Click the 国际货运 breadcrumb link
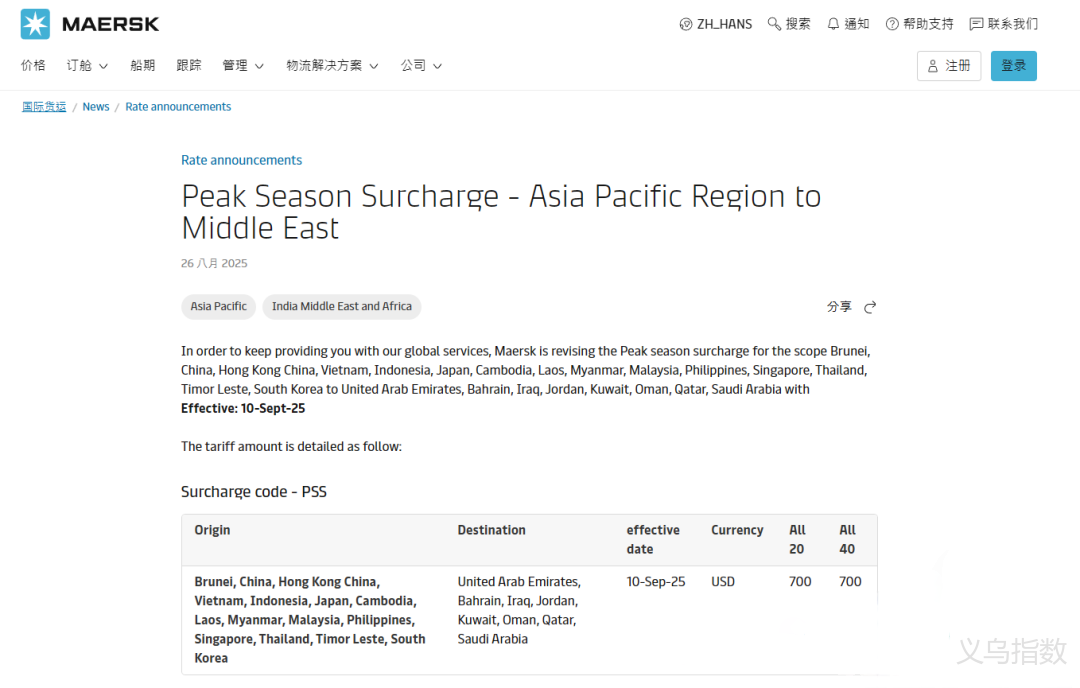The height and width of the screenshot is (688, 1080). tap(44, 107)
